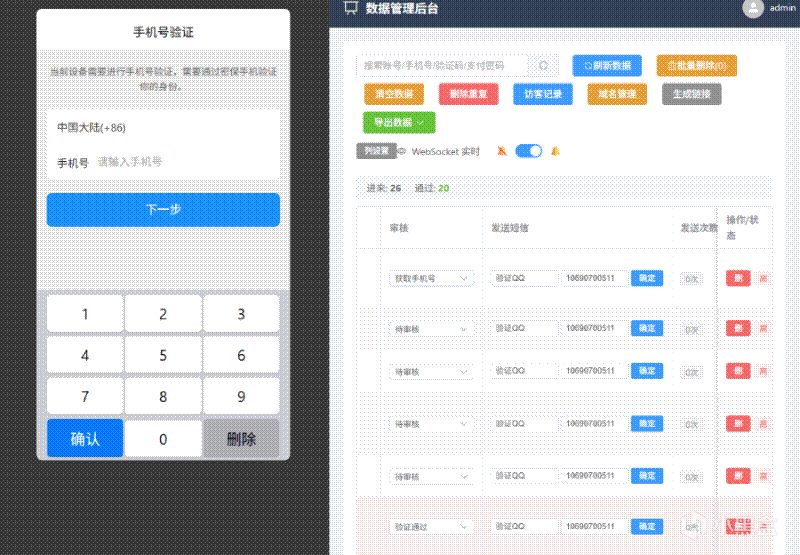800x555 pixels.
Task: Click the red 删除重复 button
Action: click(x=468, y=94)
